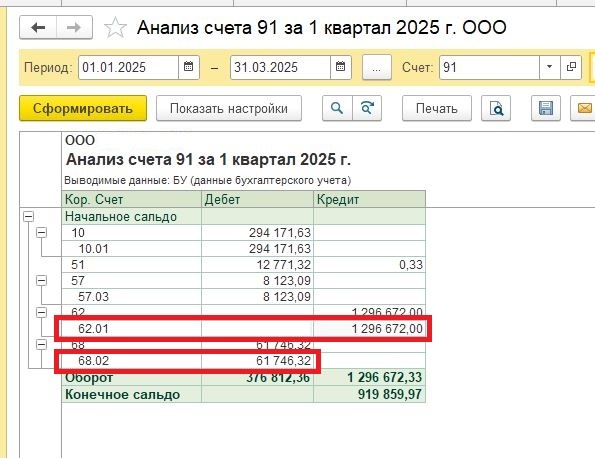Select the 68.02 account row label
The image size is (595, 458).
[x=93, y=360]
